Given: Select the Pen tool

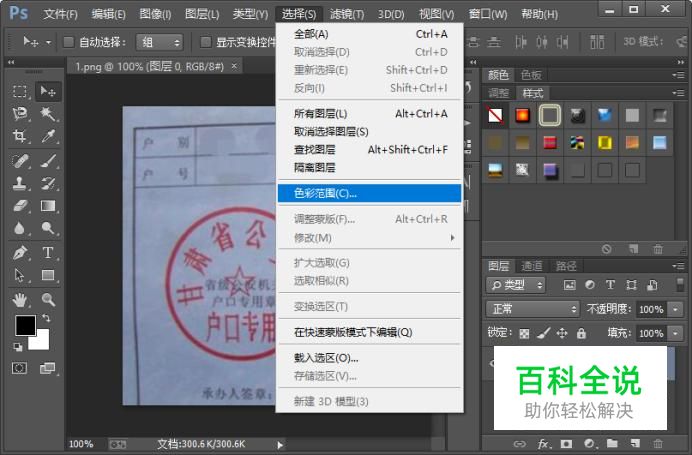Looking at the screenshot, I should 19,253.
